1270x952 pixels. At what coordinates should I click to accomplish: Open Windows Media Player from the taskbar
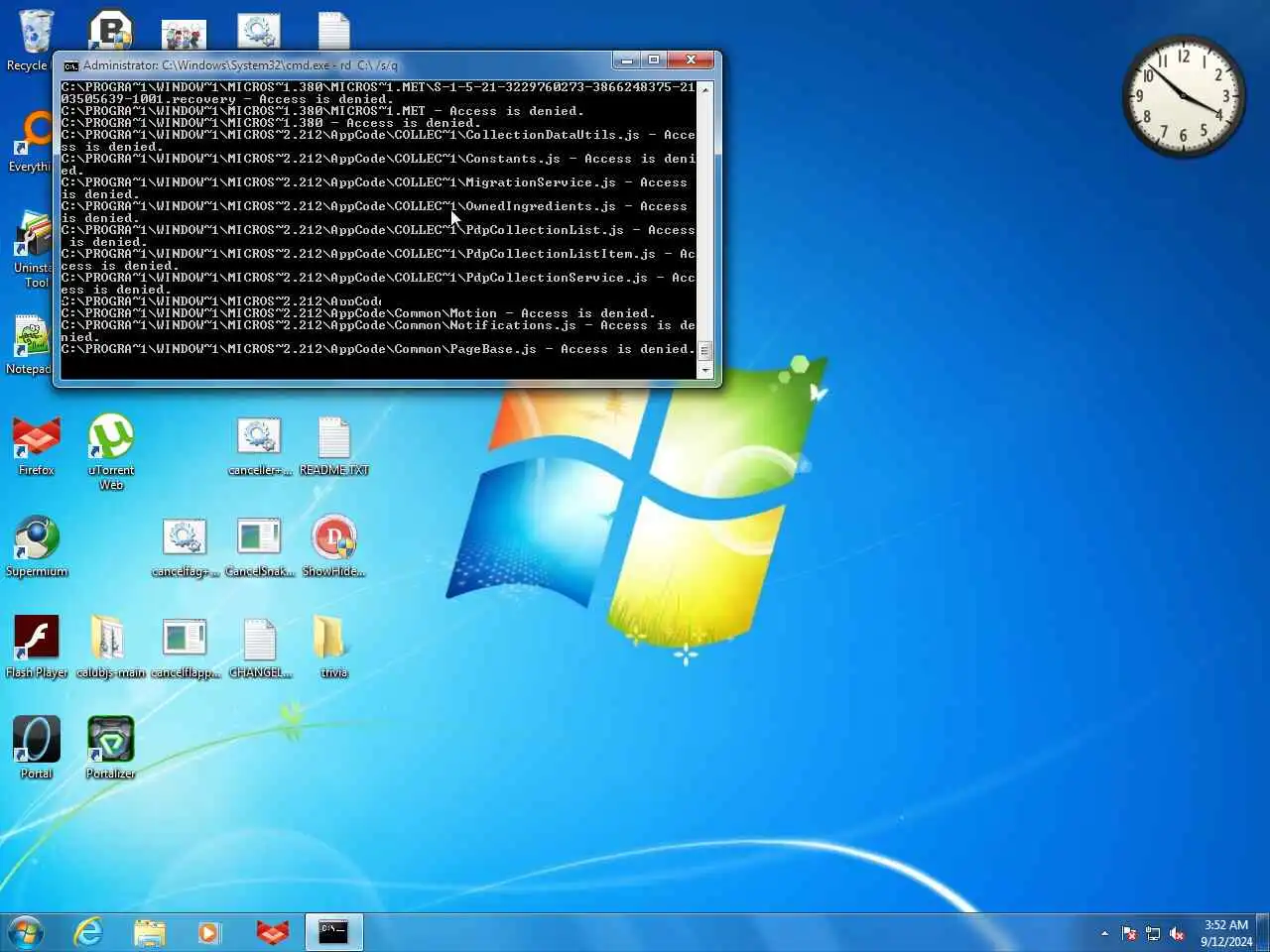[x=209, y=932]
